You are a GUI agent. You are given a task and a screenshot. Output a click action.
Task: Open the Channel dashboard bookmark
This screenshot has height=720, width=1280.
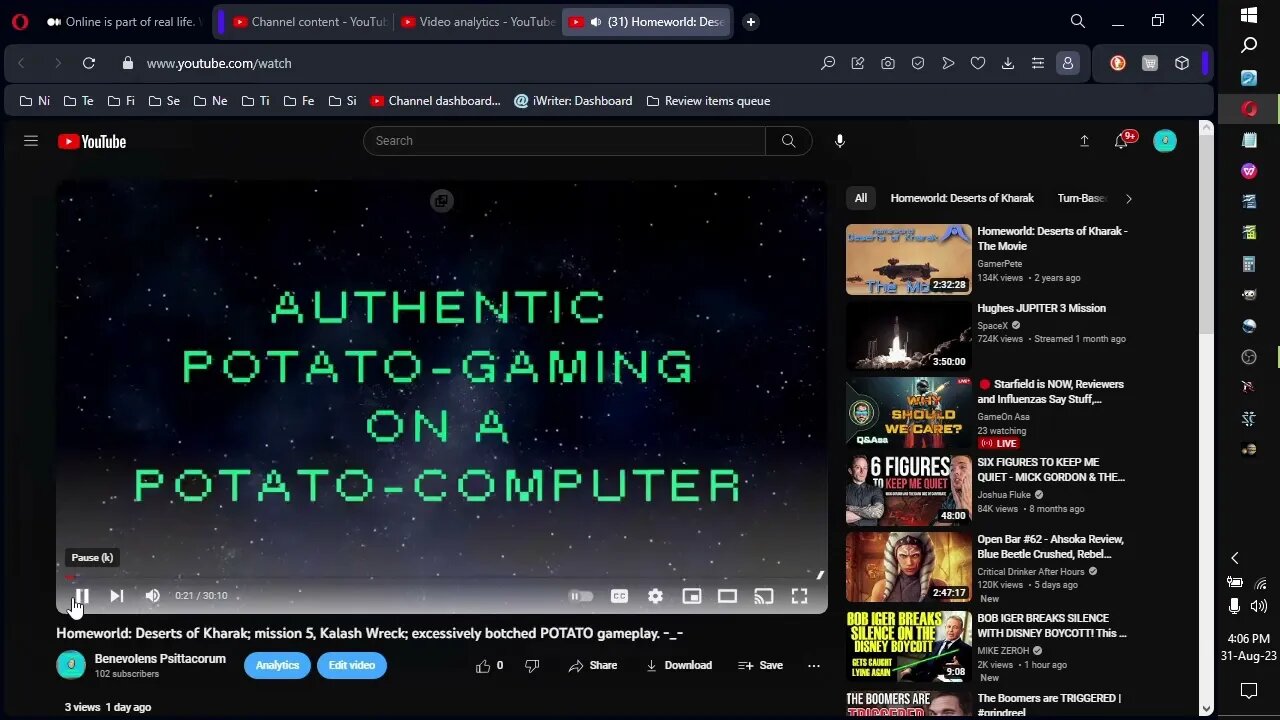click(x=435, y=101)
